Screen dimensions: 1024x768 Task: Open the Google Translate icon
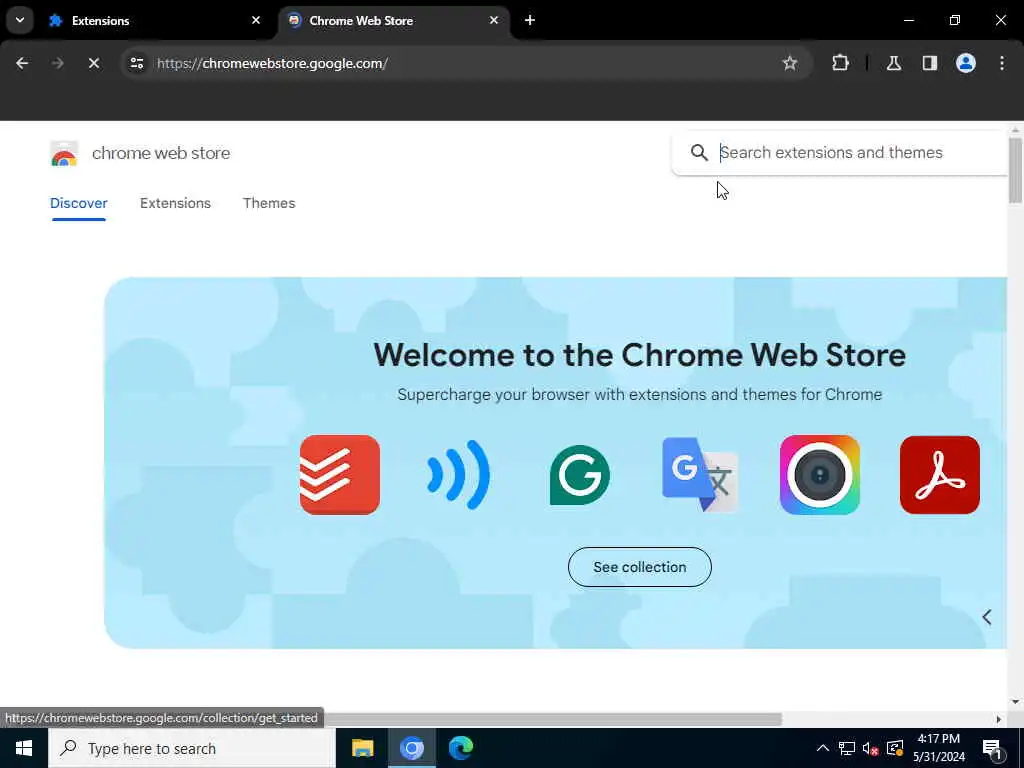(x=700, y=475)
